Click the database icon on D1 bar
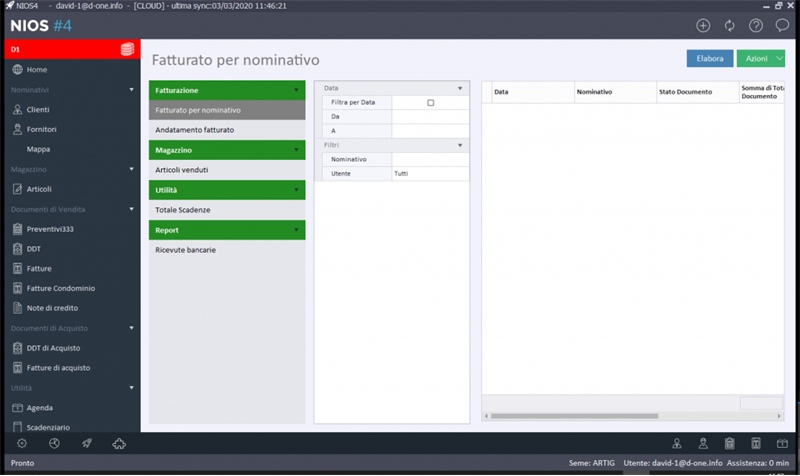The image size is (800, 476). click(127, 49)
